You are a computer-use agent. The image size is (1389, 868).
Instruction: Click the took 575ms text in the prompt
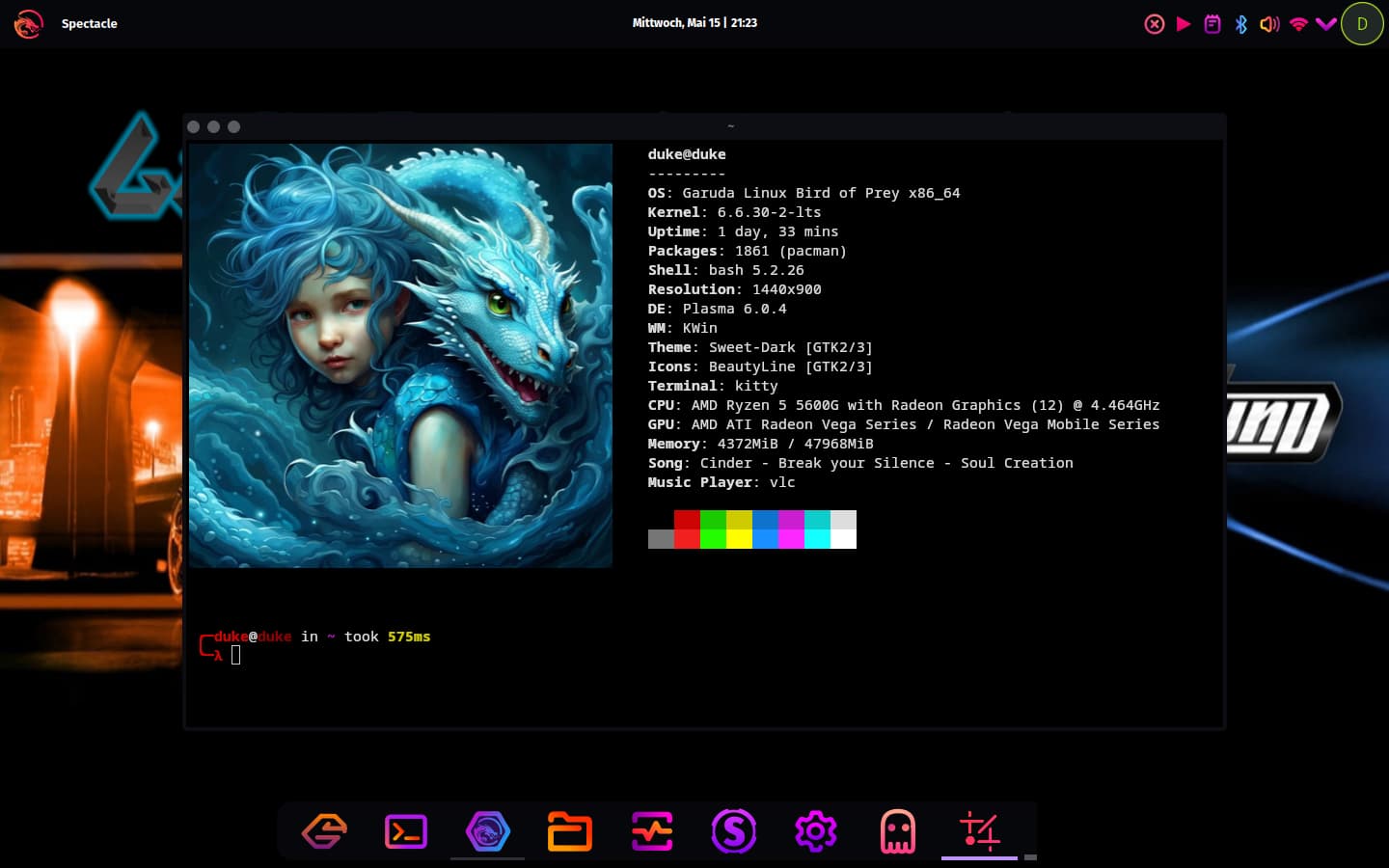(x=388, y=637)
